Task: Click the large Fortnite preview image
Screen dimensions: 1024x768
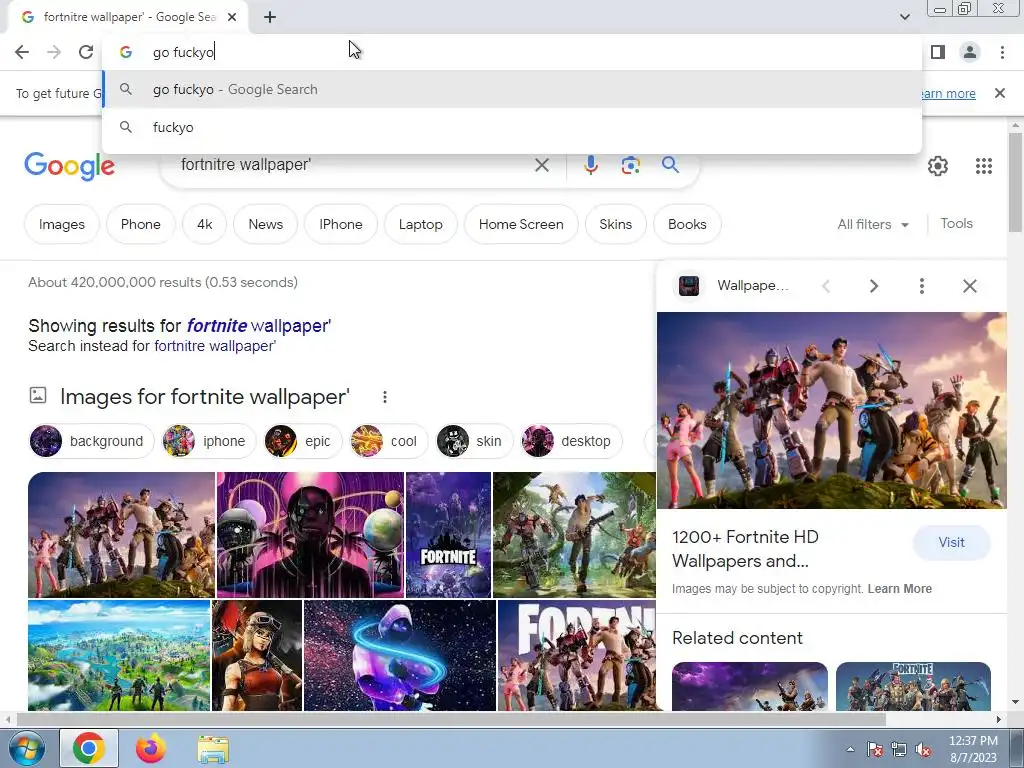Action: [x=831, y=410]
